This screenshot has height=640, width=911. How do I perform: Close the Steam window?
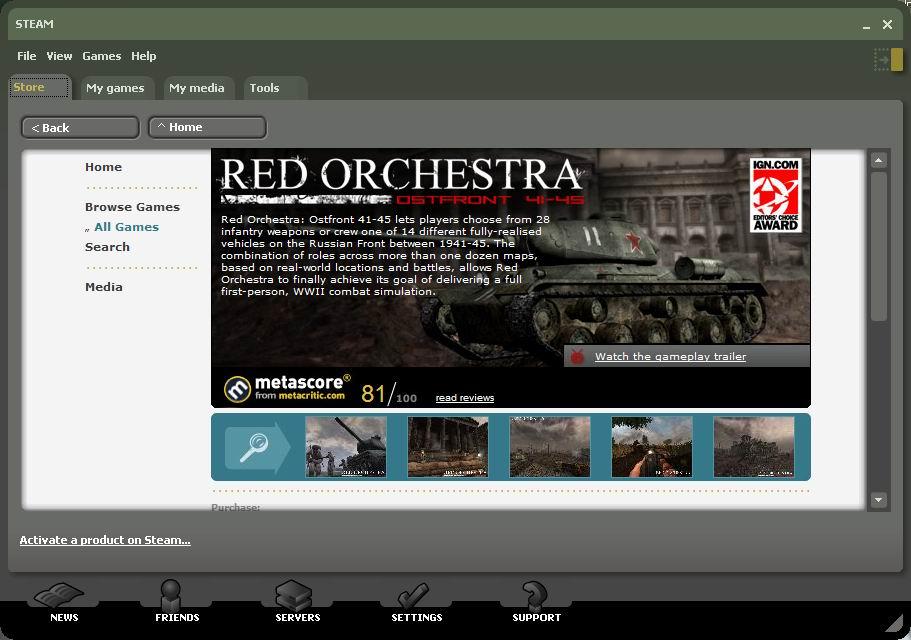coord(887,24)
